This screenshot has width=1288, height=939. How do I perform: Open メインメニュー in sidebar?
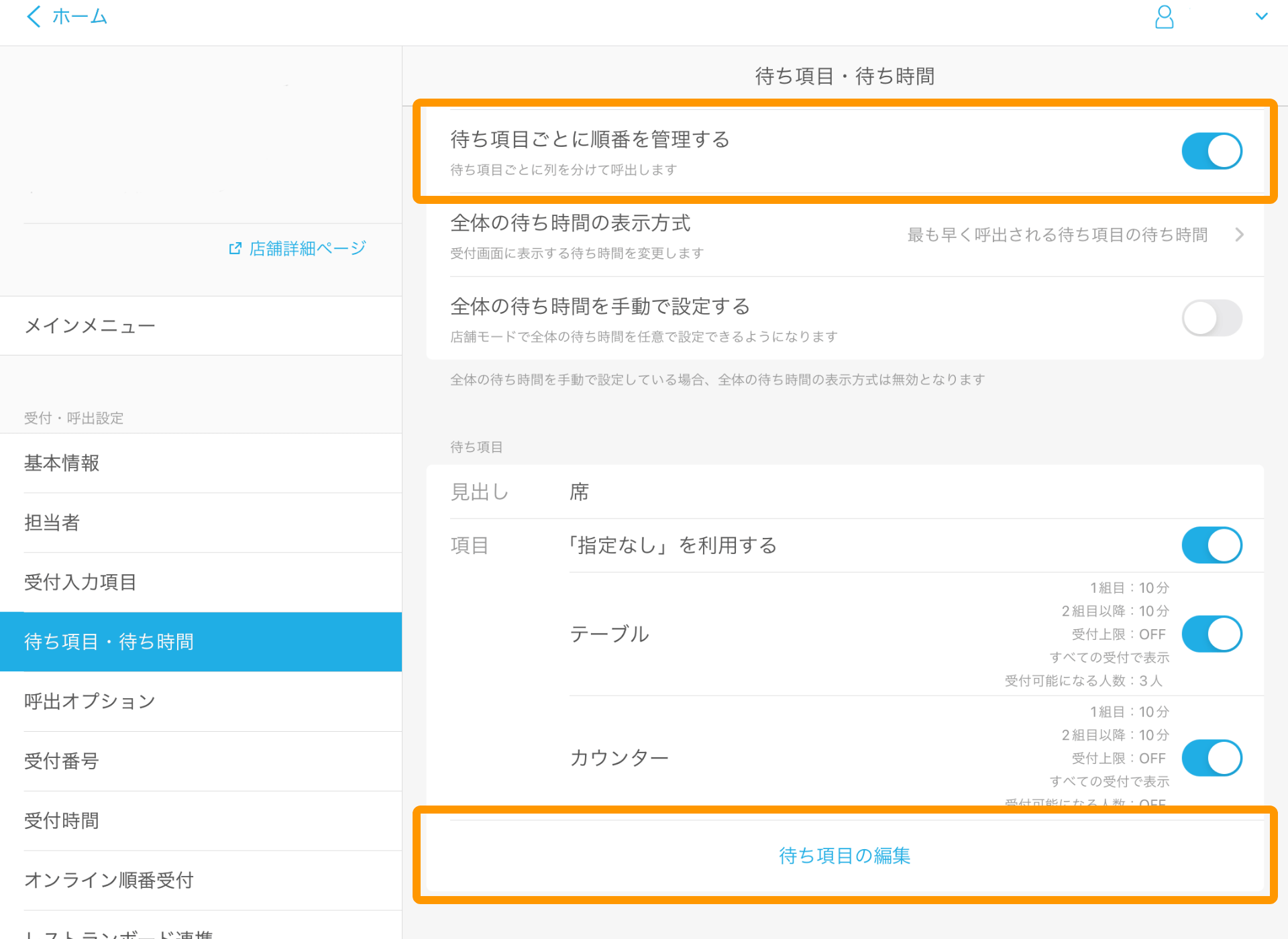pos(201,326)
